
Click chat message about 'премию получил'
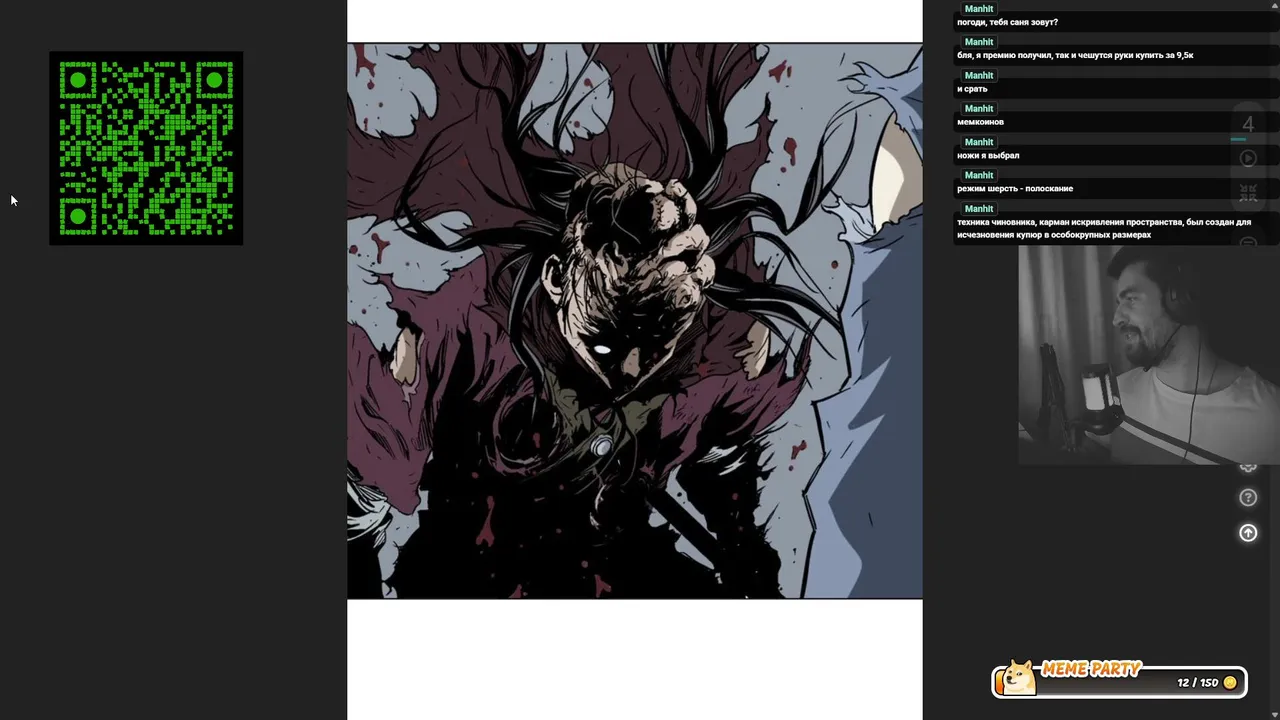(x=1075, y=55)
